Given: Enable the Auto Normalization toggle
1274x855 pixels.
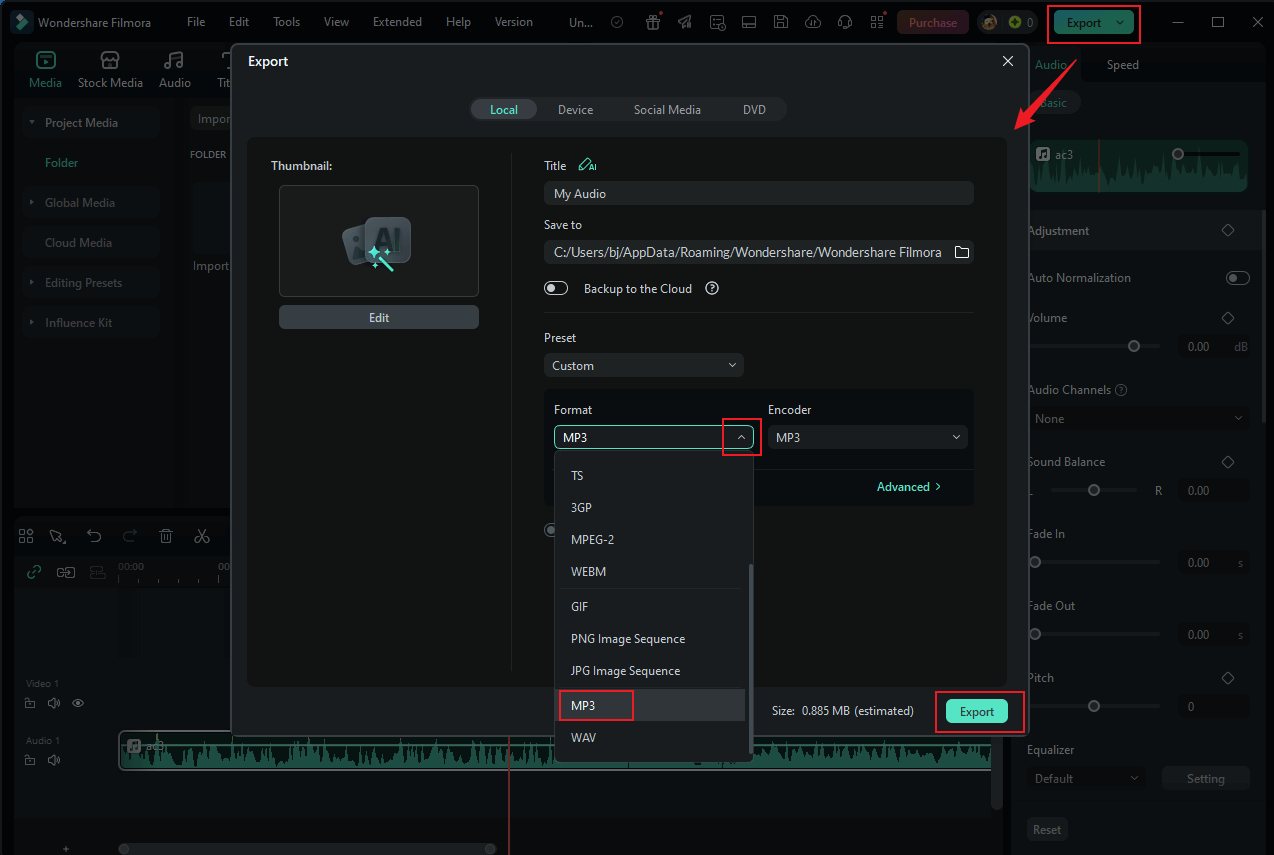Looking at the screenshot, I should (1237, 278).
